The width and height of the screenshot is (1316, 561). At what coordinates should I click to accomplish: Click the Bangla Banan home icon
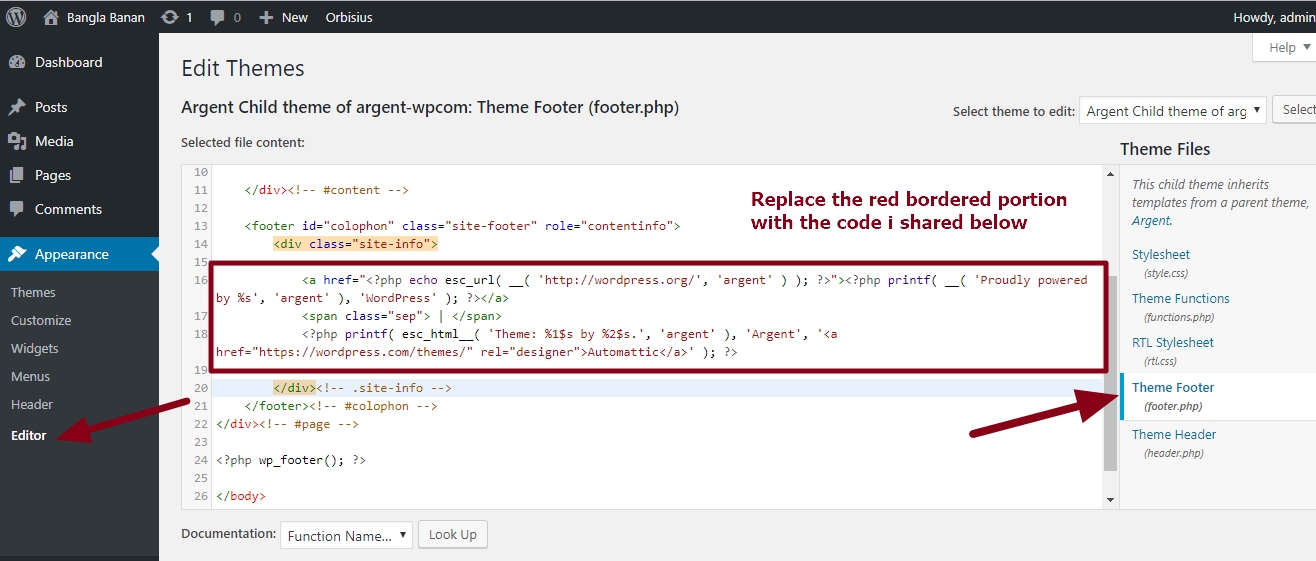(x=51, y=17)
